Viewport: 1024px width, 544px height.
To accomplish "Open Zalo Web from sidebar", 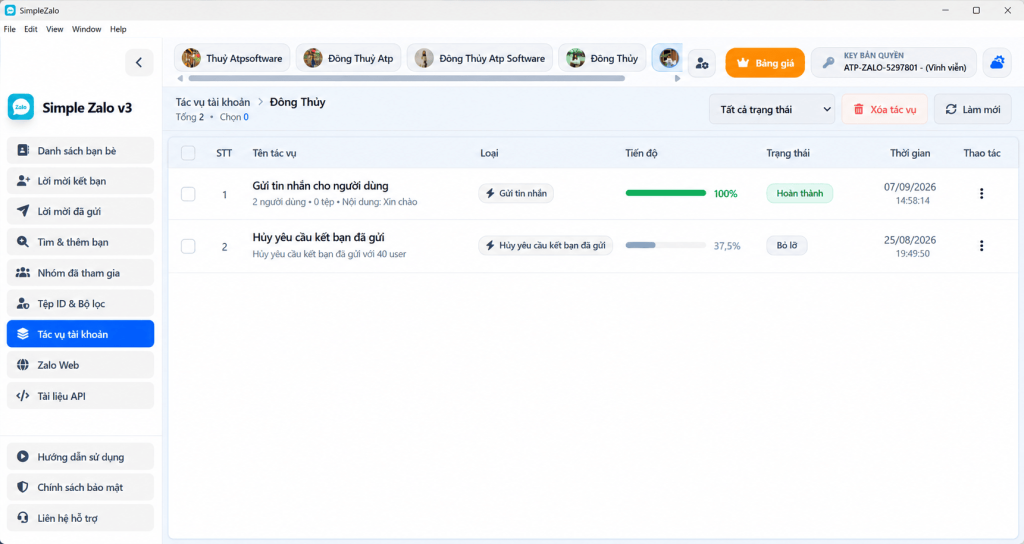I will tap(80, 365).
